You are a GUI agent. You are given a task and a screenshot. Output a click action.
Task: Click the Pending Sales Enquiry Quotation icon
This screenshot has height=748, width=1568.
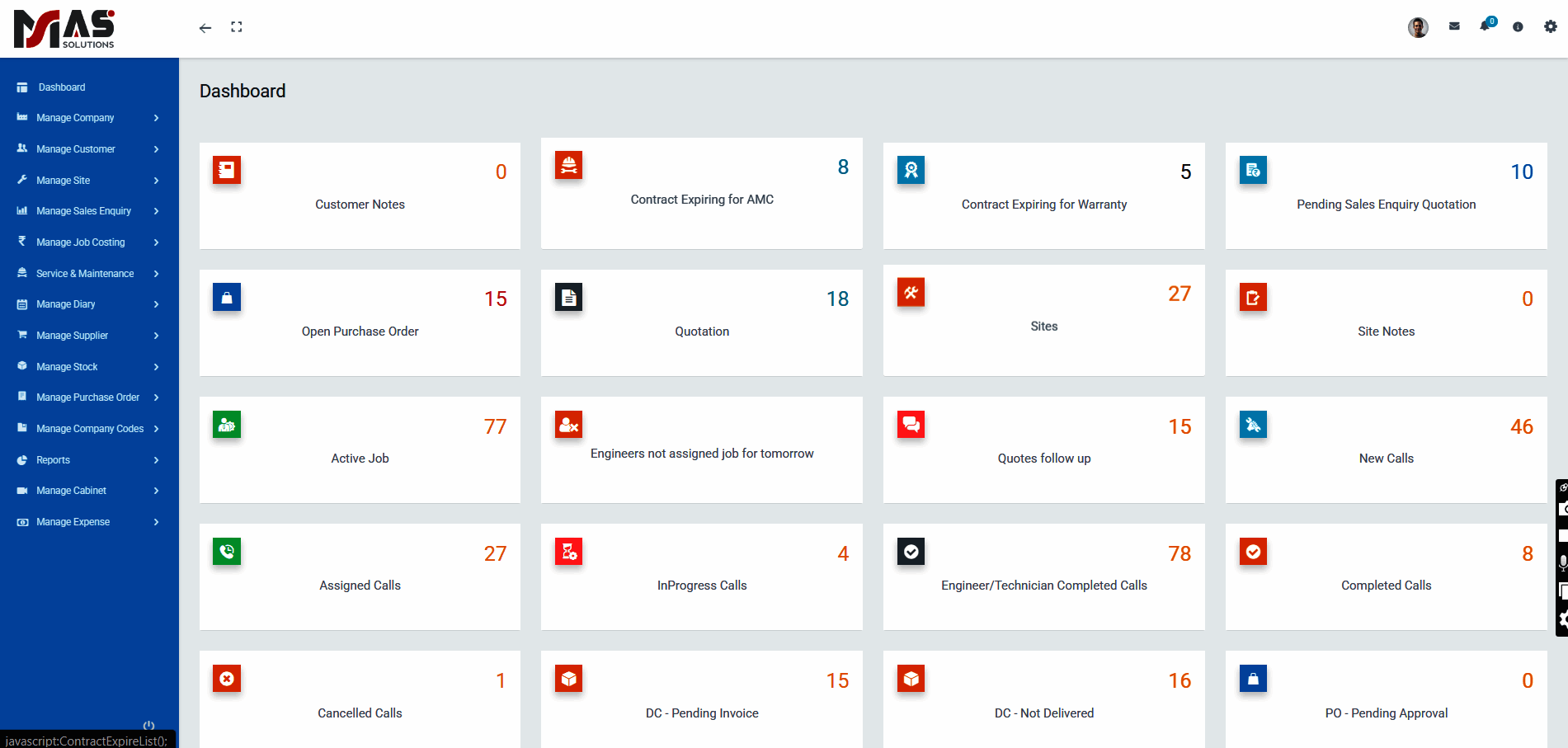[x=1254, y=171]
